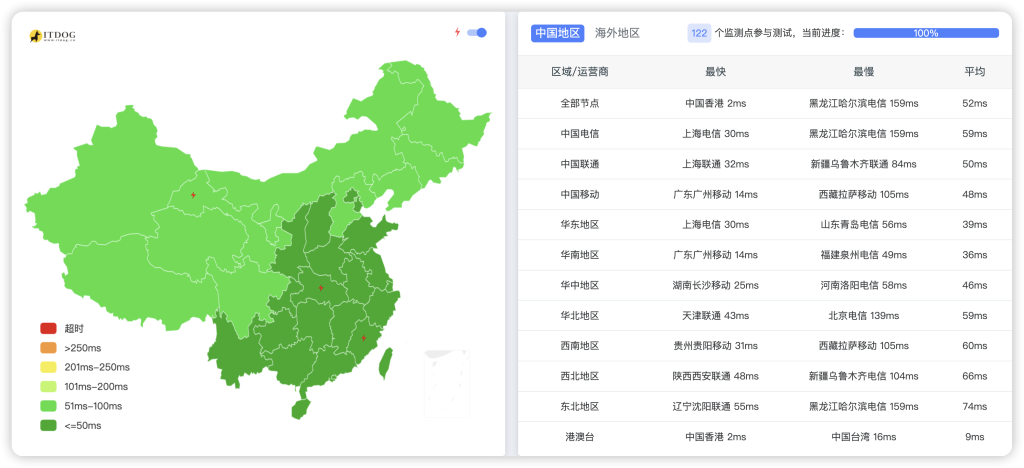Click the 平均 column header
The image size is (1024, 468).
975,72
